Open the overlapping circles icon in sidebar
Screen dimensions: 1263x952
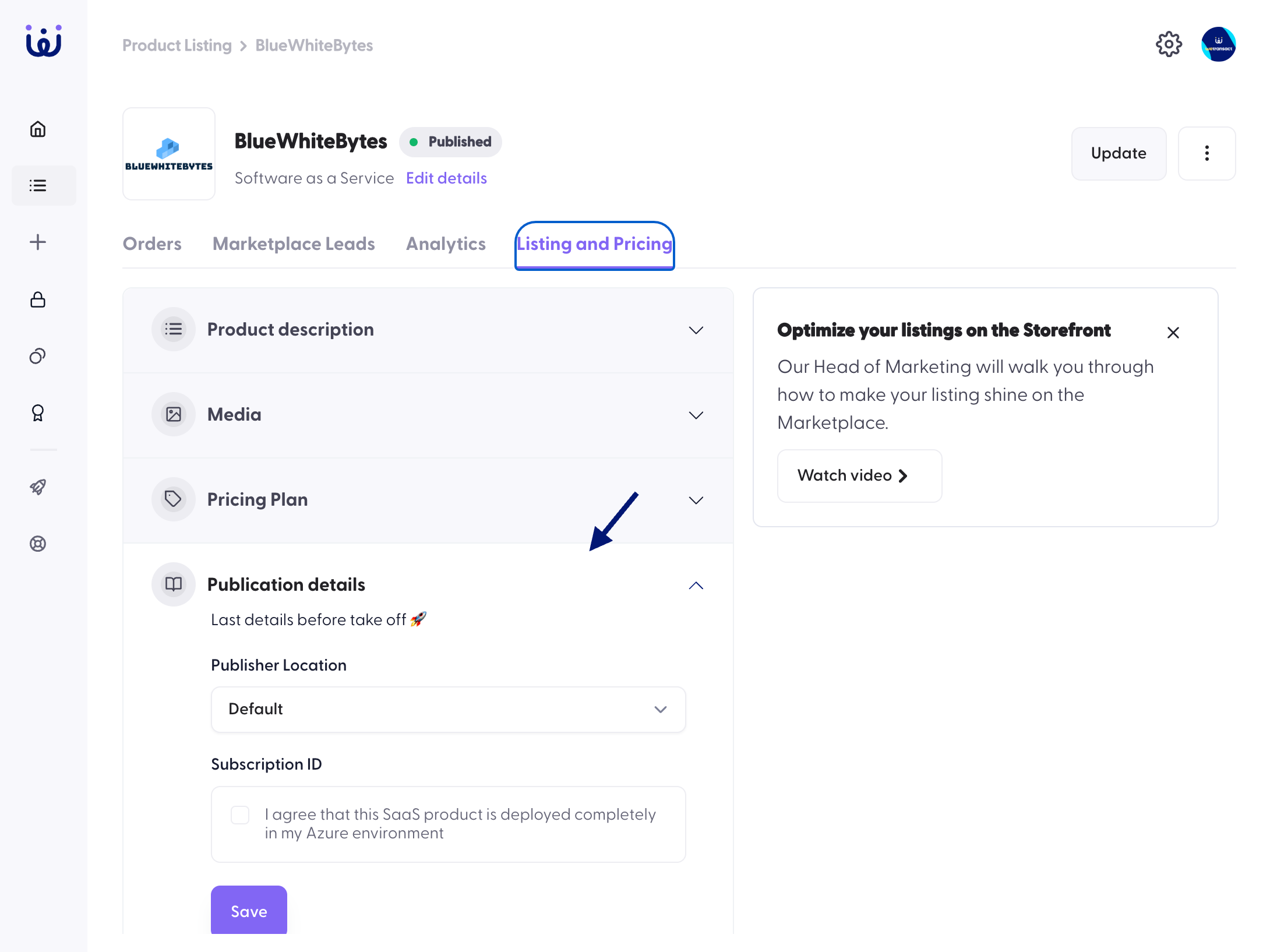coord(38,356)
